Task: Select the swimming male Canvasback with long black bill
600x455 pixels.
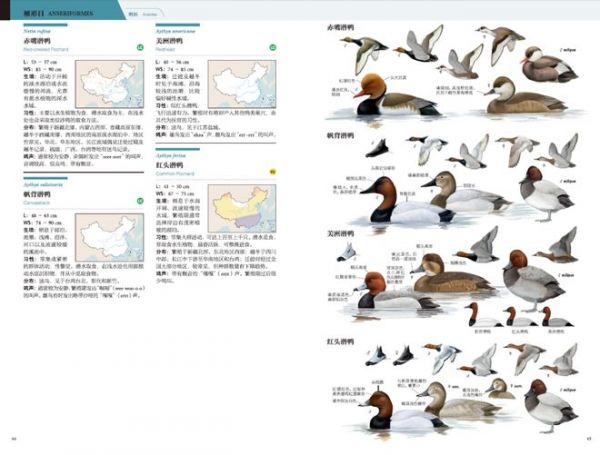Action: click(x=406, y=201)
